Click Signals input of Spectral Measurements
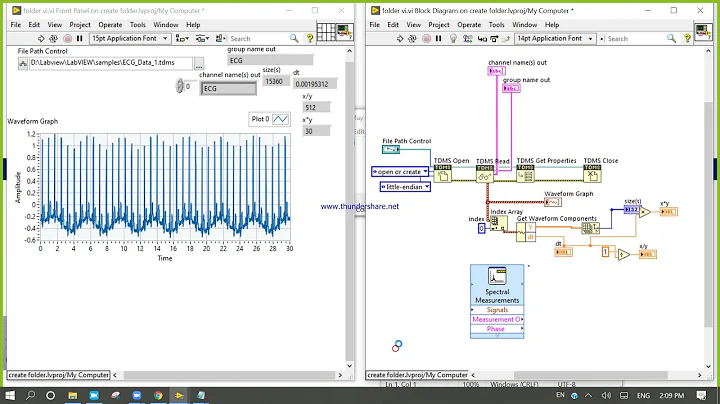Viewport: 720px width, 404px height. coord(497,310)
